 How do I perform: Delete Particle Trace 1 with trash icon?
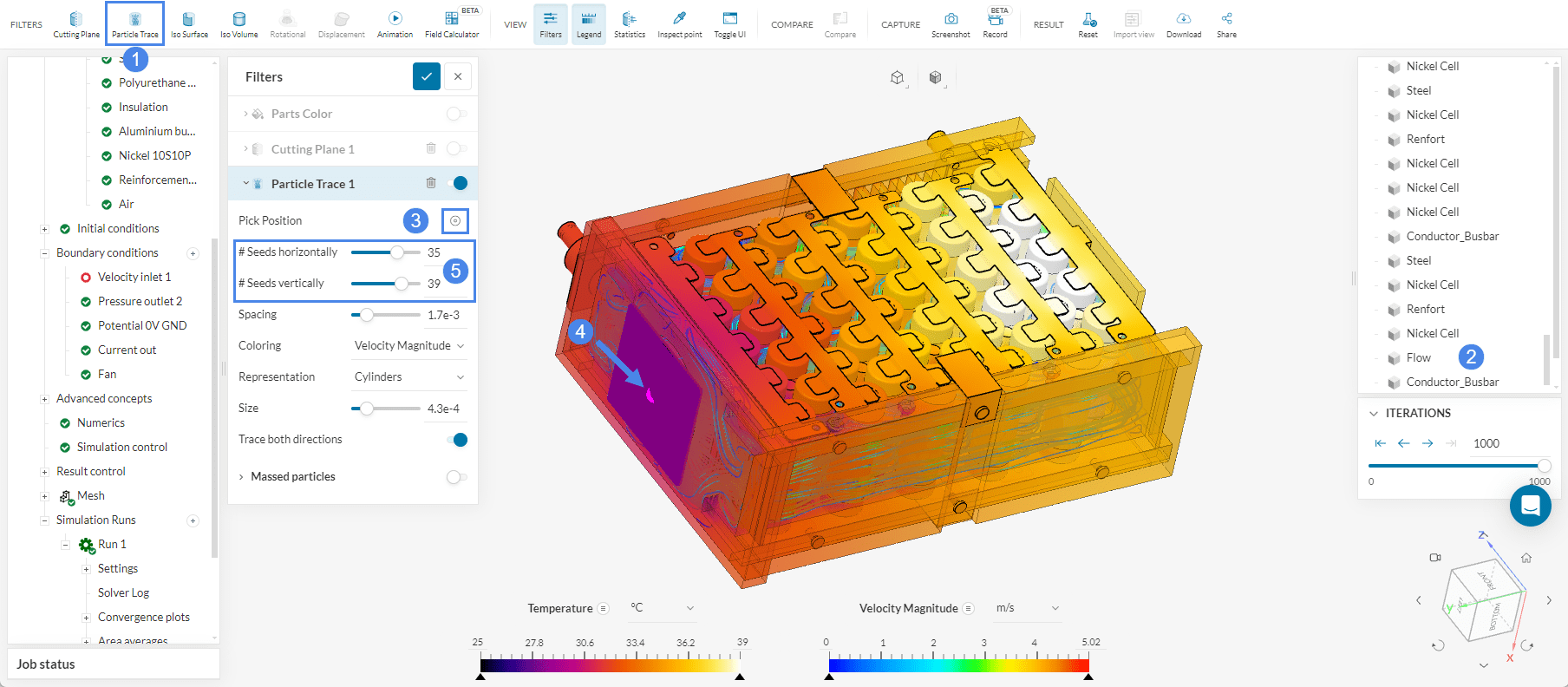click(x=431, y=183)
